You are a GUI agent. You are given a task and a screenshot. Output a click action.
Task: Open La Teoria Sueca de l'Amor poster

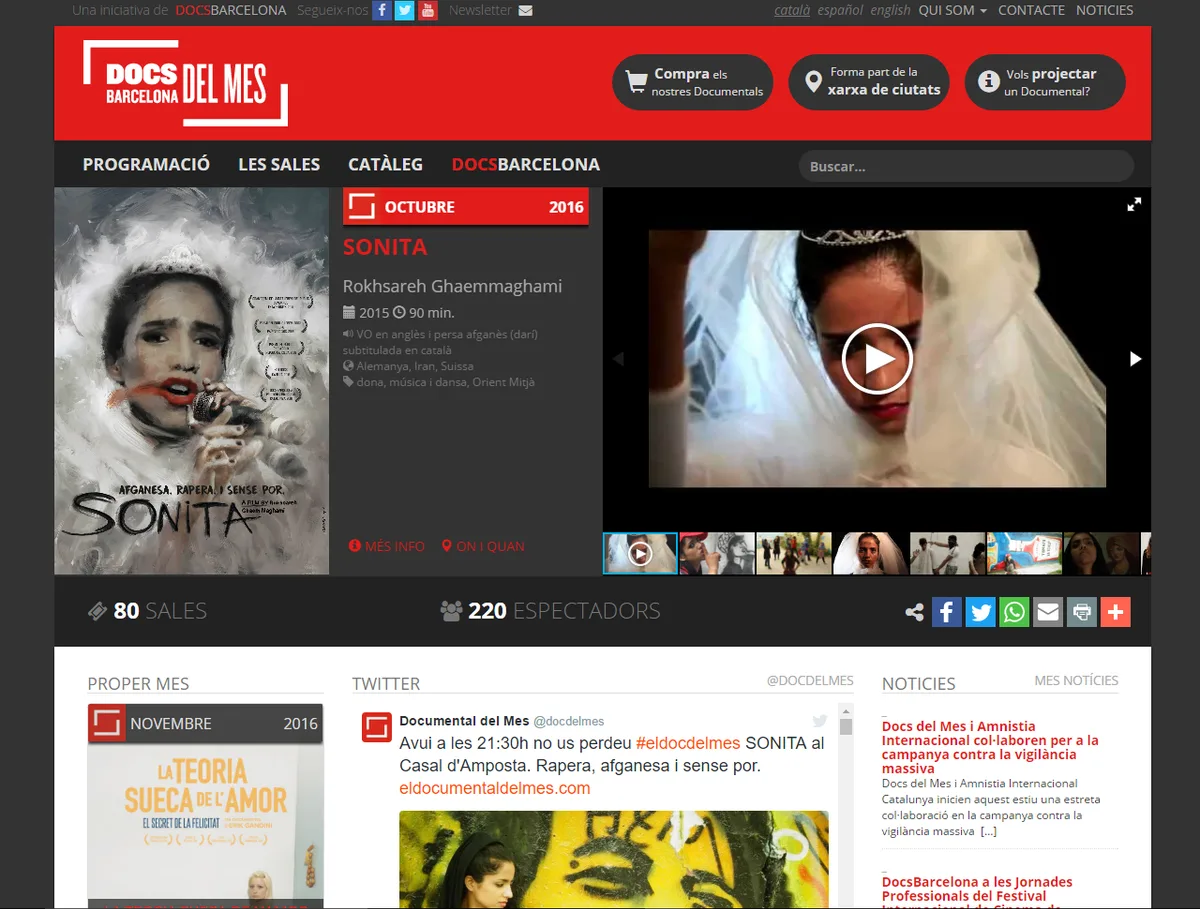[x=205, y=825]
